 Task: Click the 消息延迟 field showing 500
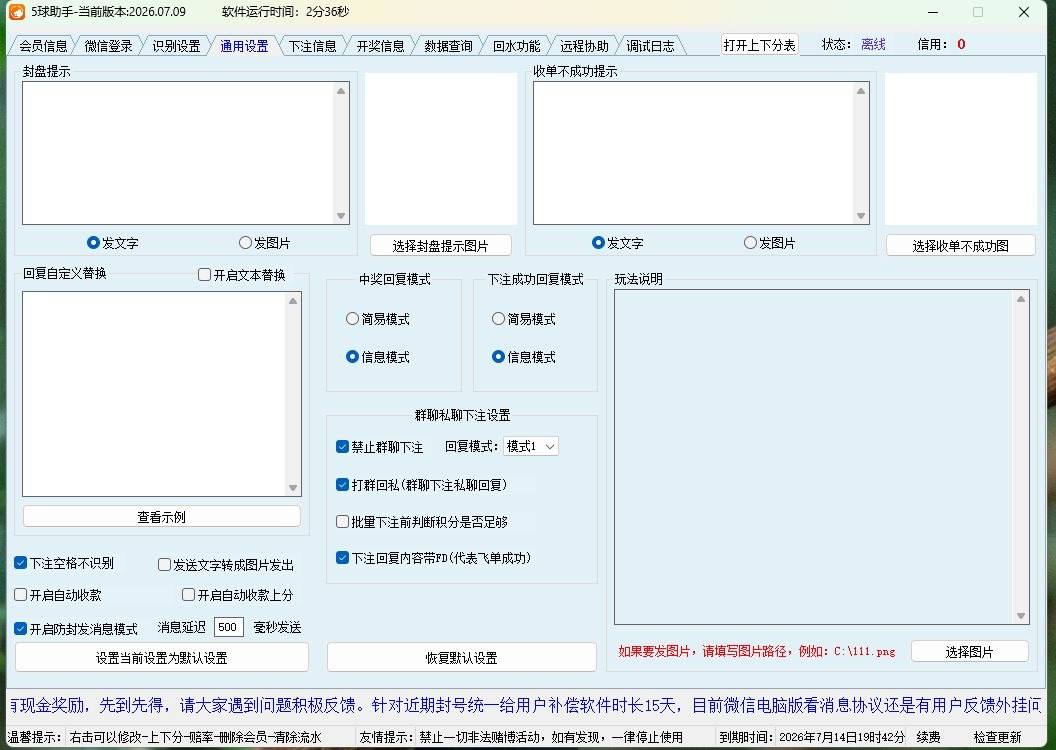pyautogui.click(x=228, y=627)
